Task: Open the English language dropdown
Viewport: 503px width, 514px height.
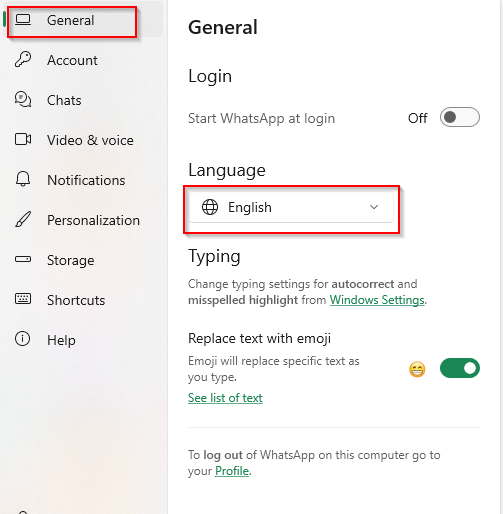Action: pos(291,207)
